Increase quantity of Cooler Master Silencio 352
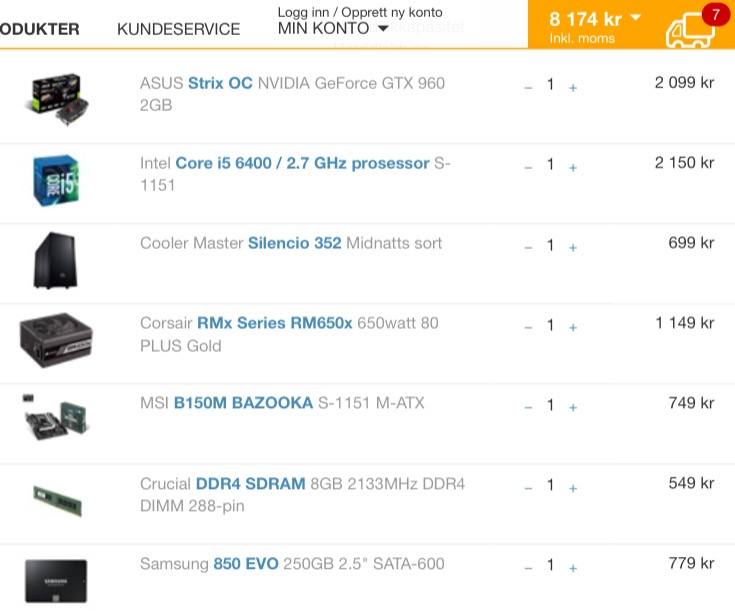 [x=573, y=248]
